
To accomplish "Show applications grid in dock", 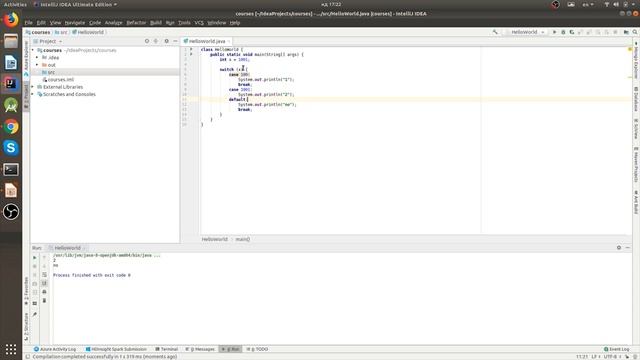I will 11,349.
